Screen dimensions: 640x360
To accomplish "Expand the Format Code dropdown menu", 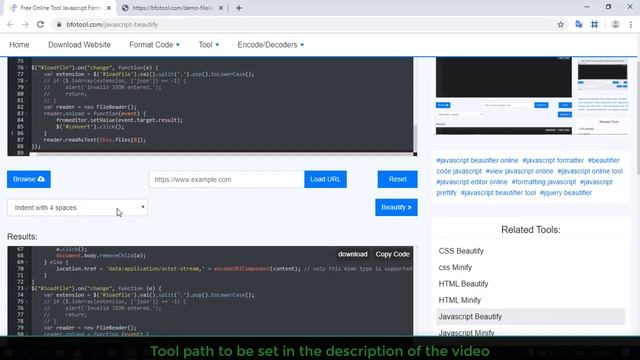I will click(154, 45).
